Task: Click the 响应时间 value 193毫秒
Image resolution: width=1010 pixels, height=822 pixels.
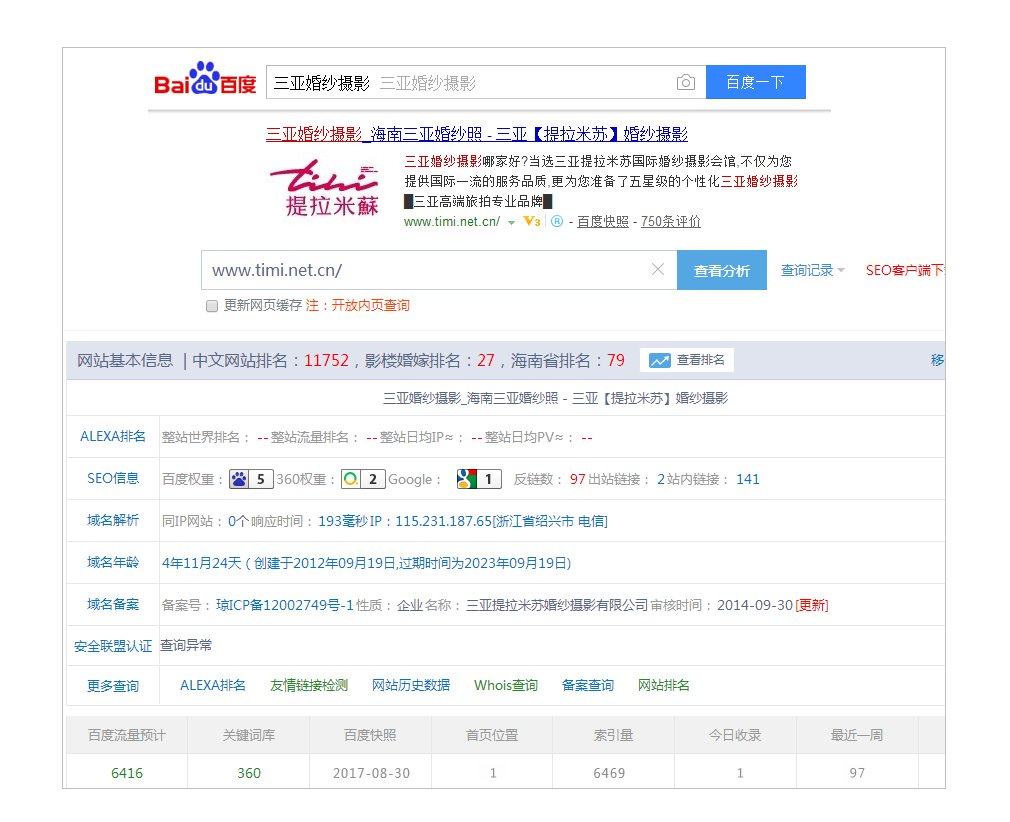Action: point(343,521)
